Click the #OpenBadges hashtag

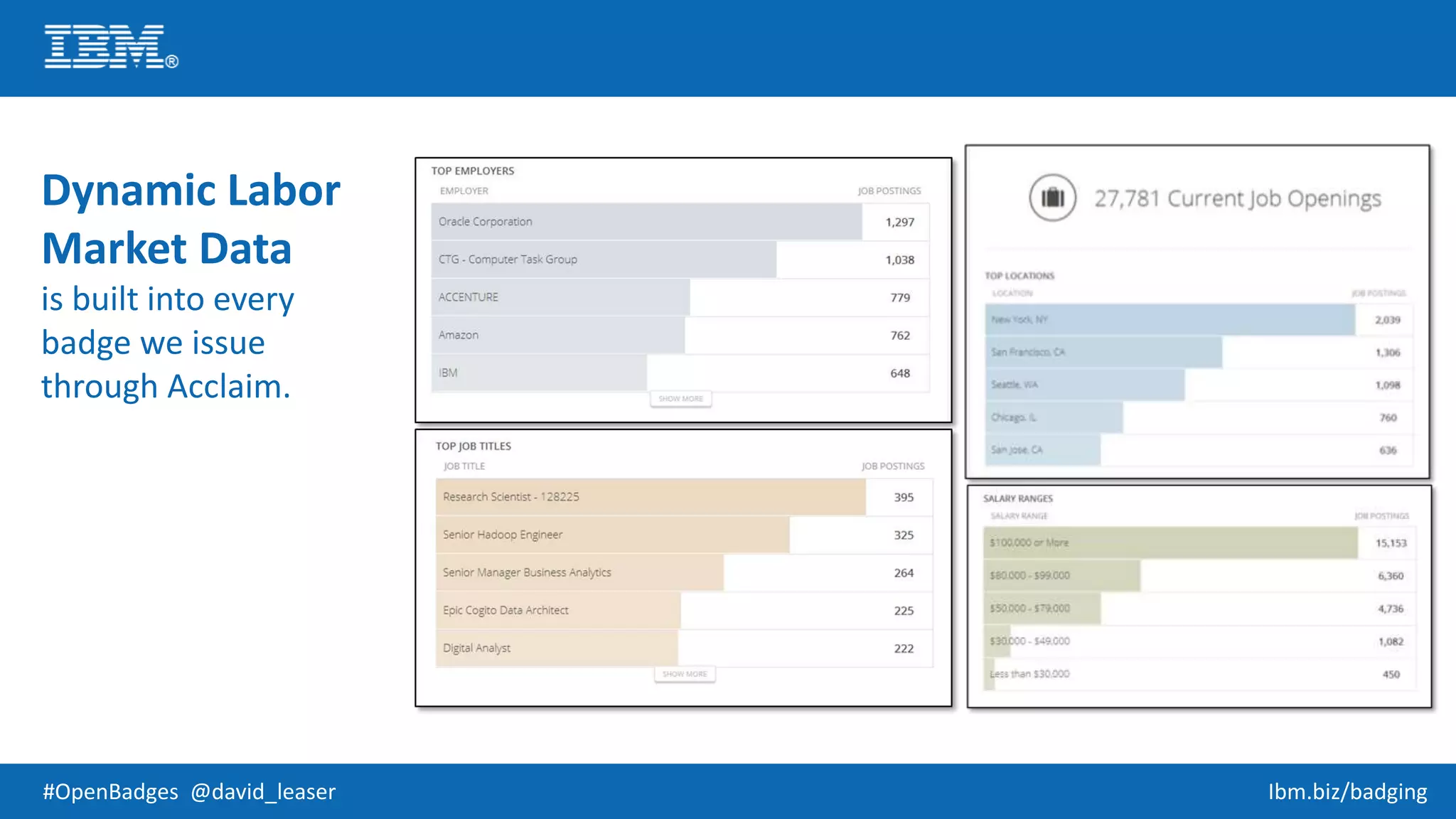[x=110, y=791]
